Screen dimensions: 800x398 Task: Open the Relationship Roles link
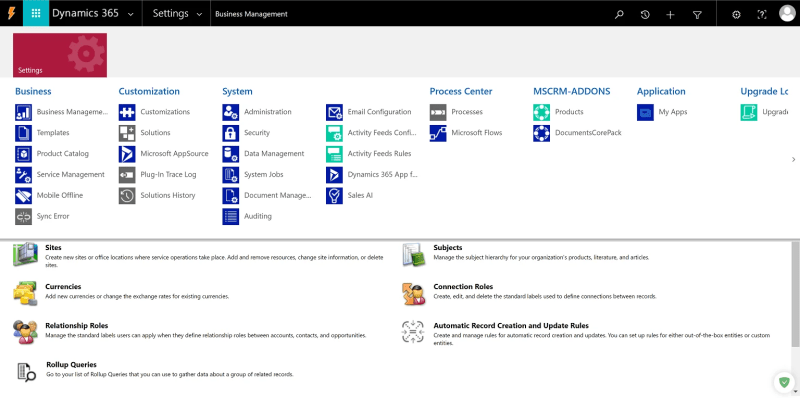coord(77,326)
